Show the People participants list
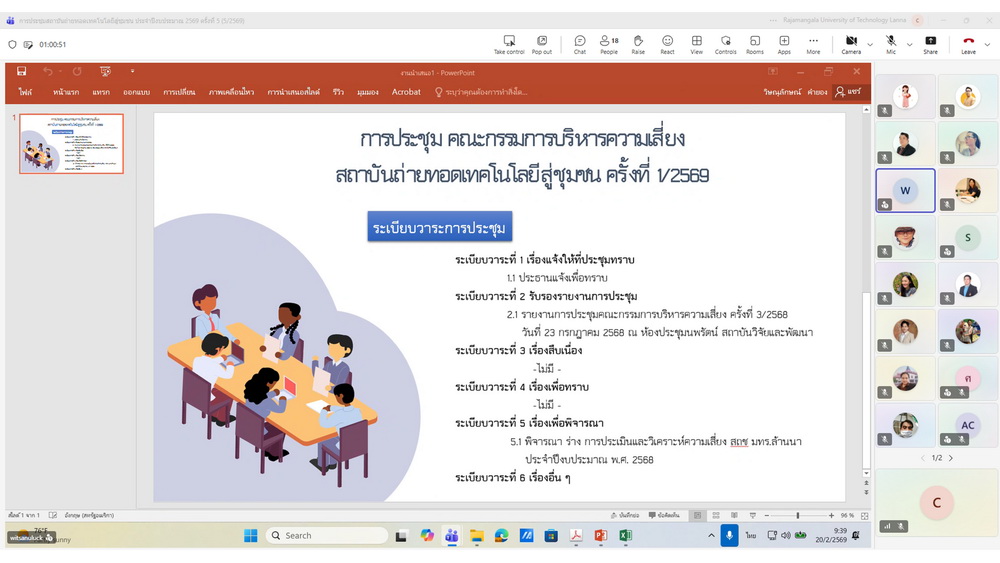Image resolution: width=1000 pixels, height=563 pixels. 608,44
